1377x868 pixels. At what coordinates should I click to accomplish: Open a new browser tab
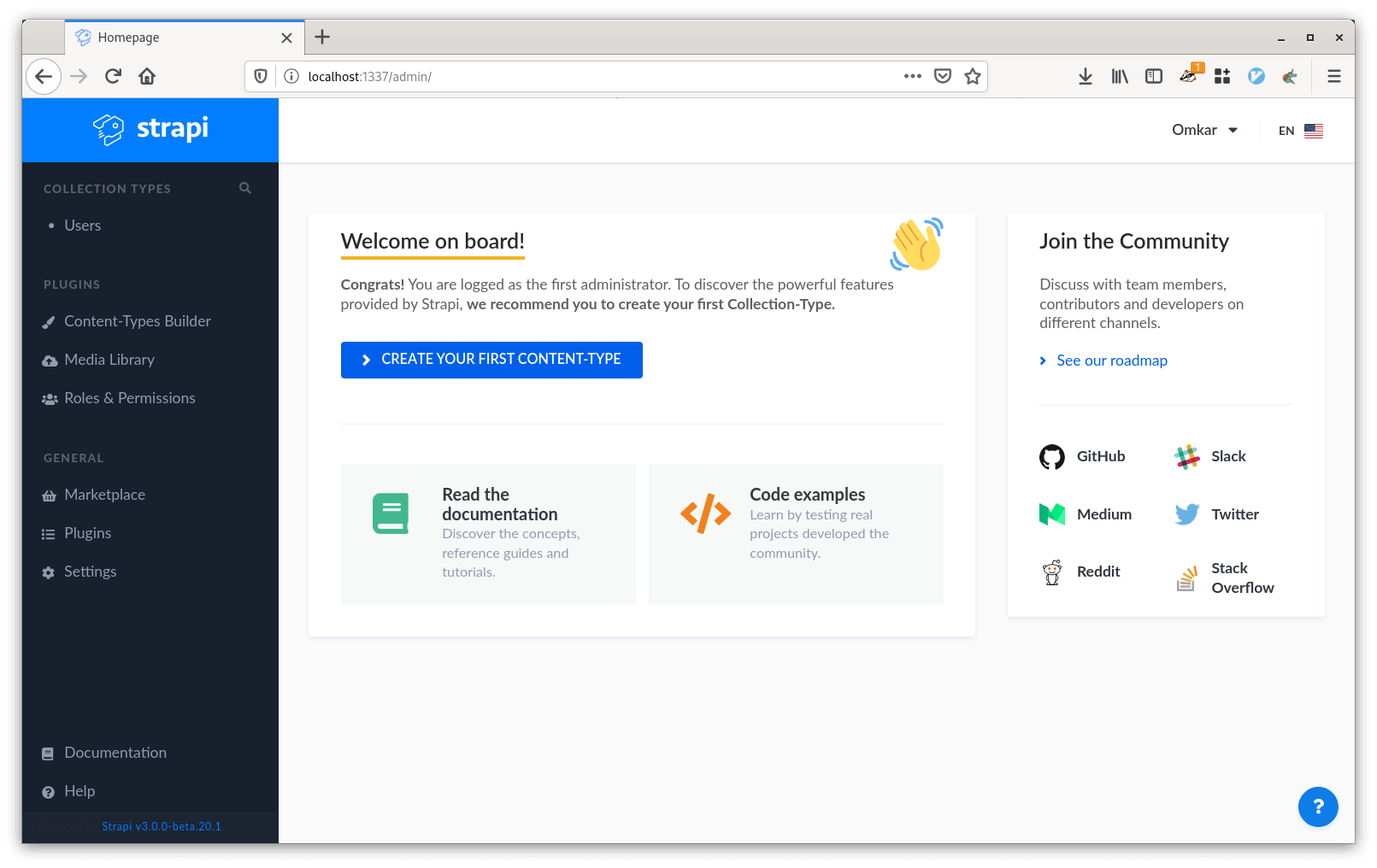click(322, 37)
